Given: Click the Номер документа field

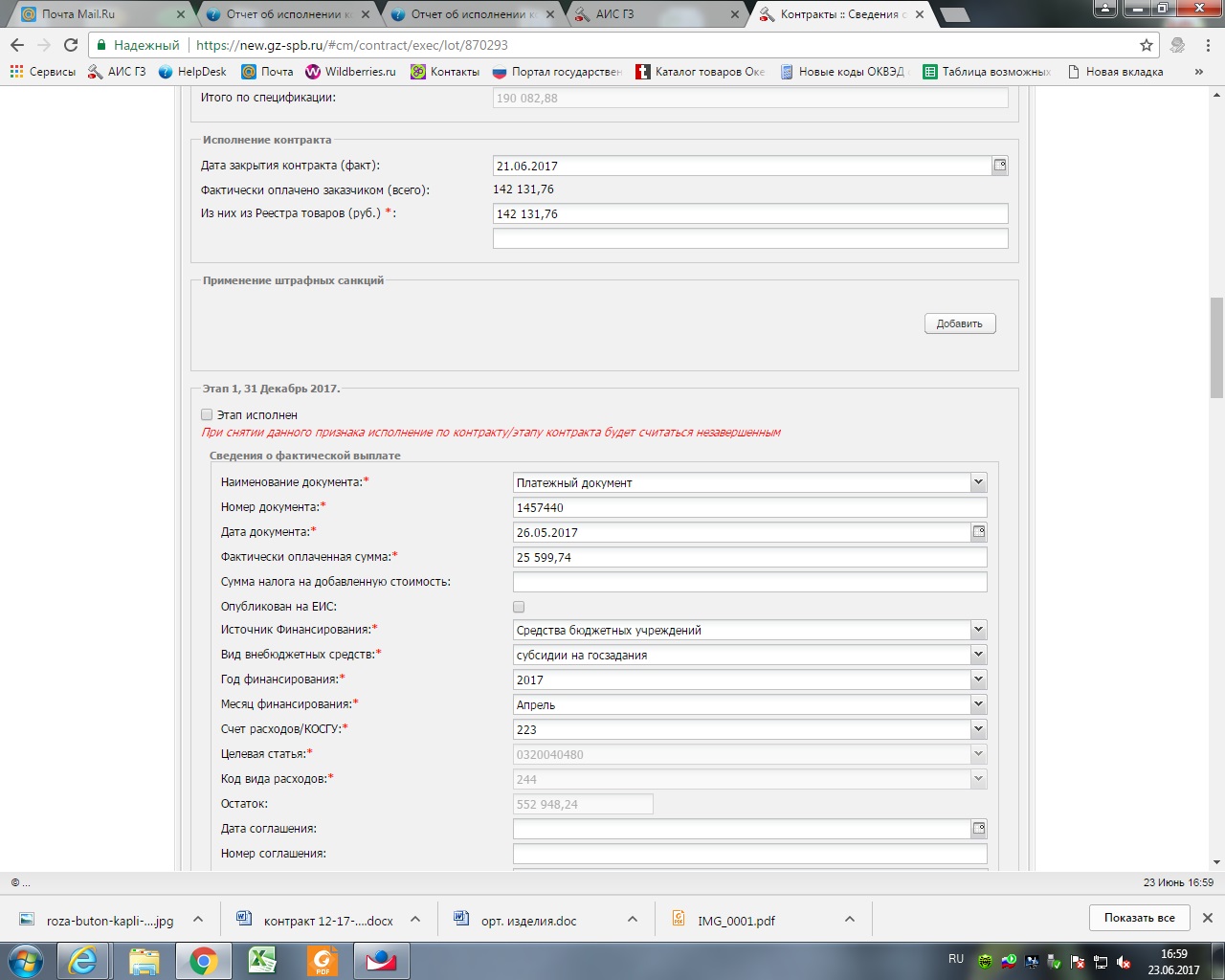Looking at the screenshot, I should click(x=750, y=507).
